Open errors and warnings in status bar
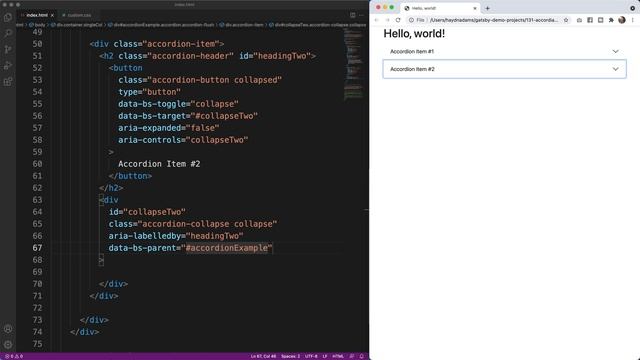 [x=14, y=356]
